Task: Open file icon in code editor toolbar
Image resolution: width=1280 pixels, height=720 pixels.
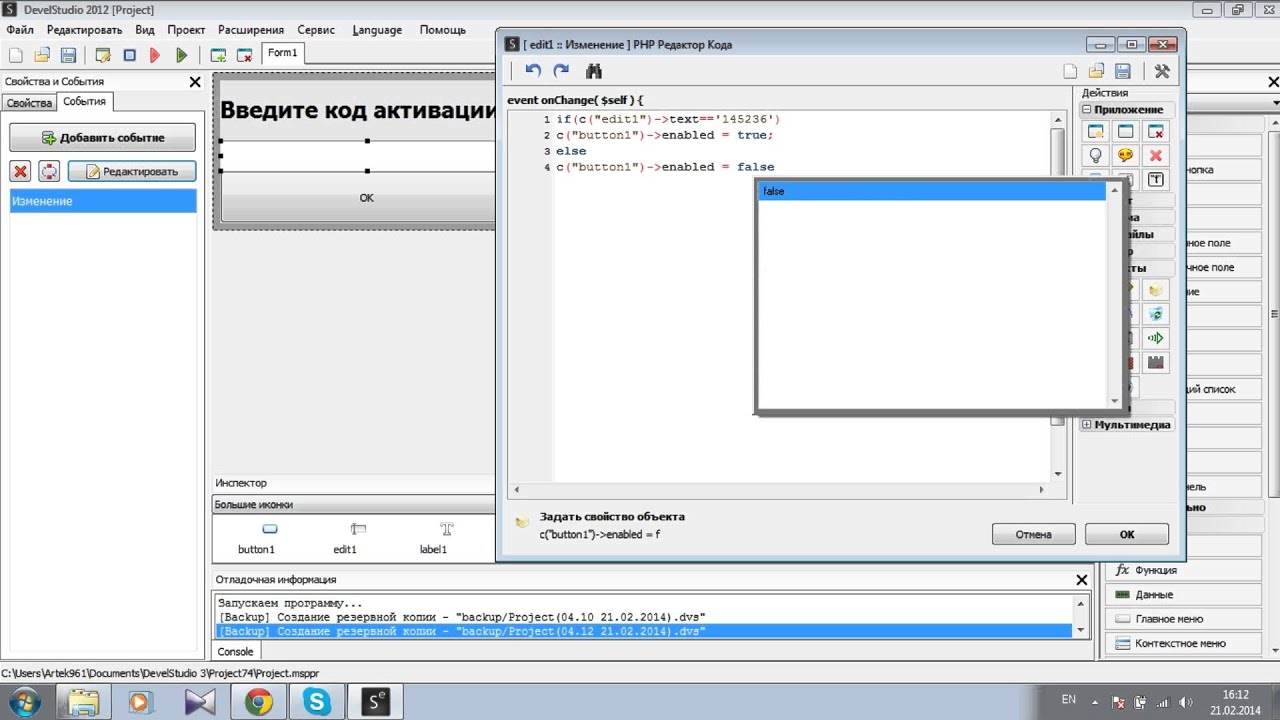Action: pos(1096,71)
